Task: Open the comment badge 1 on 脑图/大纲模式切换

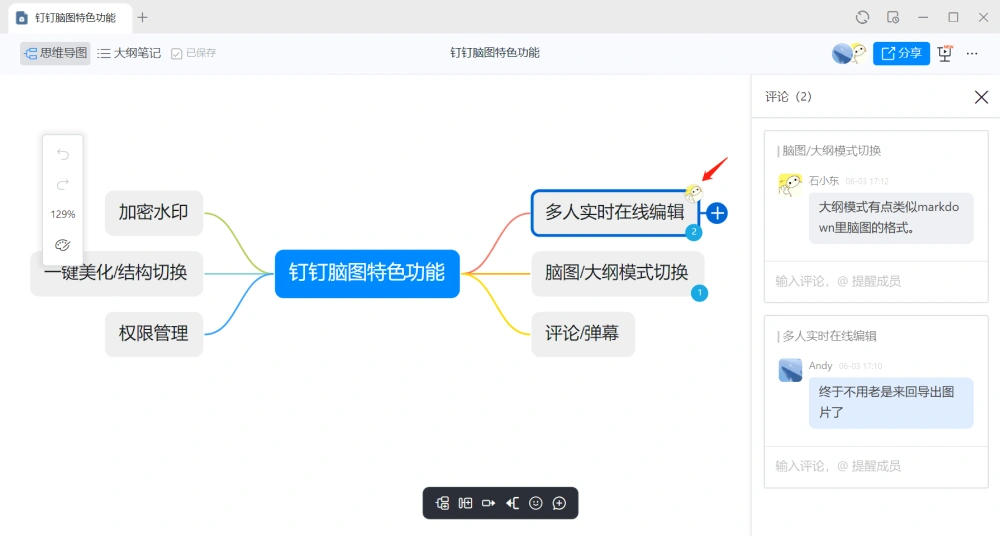Action: (700, 293)
